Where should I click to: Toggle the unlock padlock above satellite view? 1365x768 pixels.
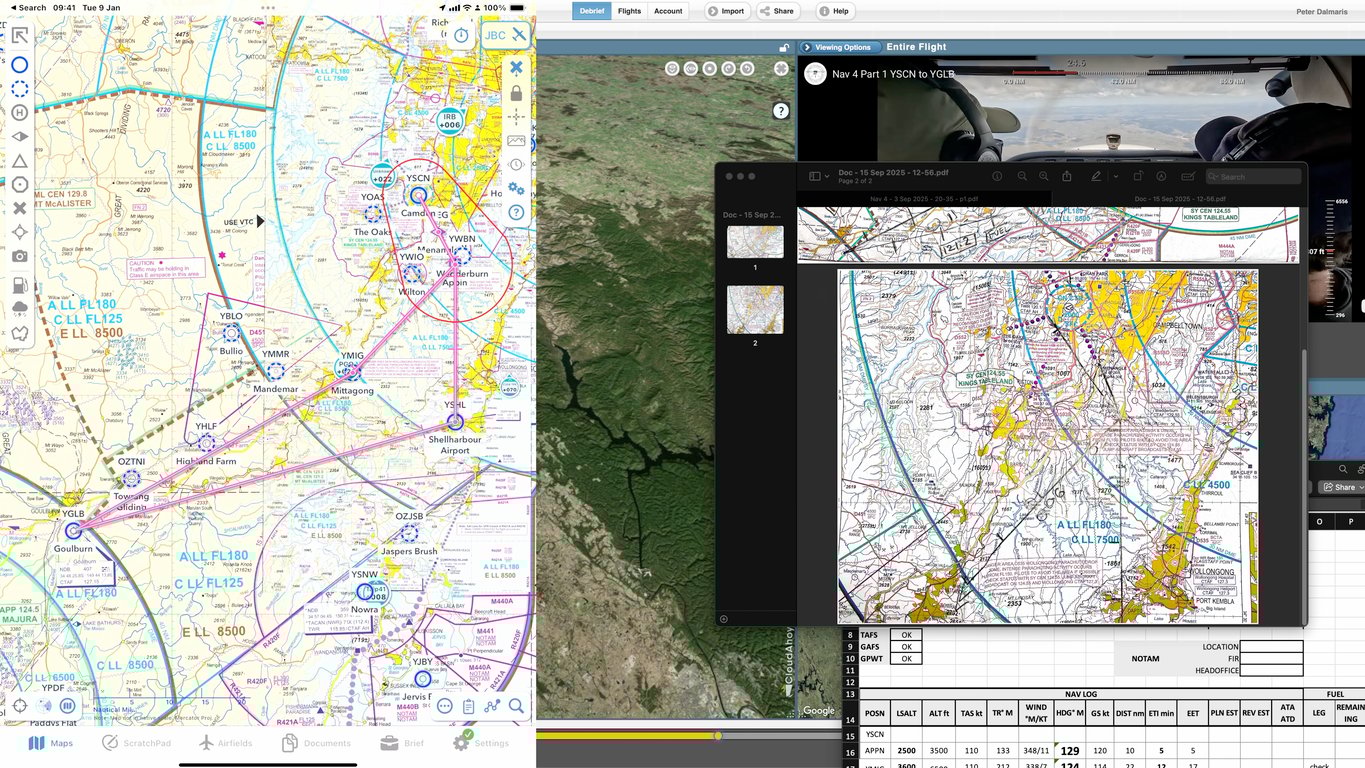(785, 47)
